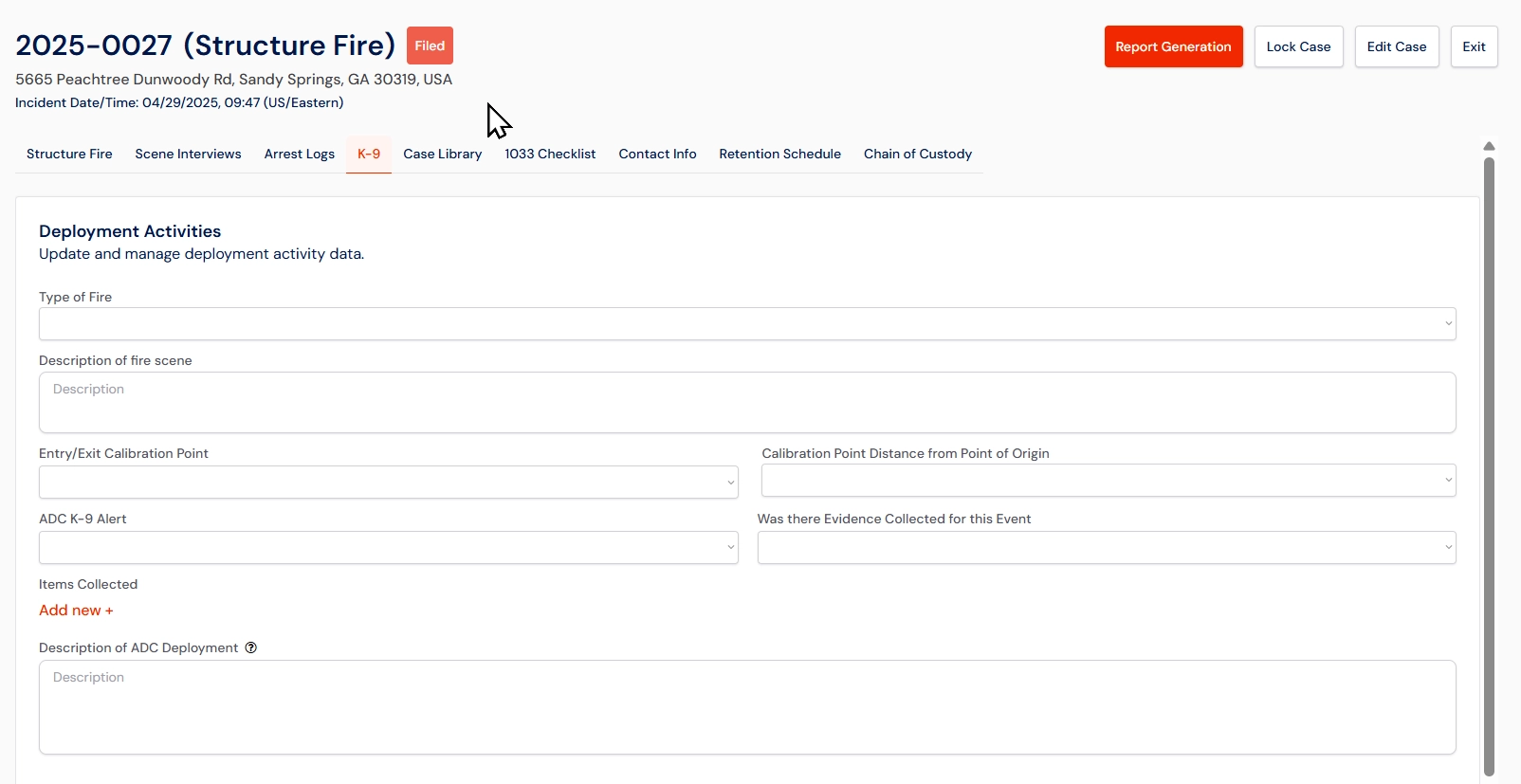Open Calibration Point Distance from Point of Origin dropdown

(x=1109, y=480)
